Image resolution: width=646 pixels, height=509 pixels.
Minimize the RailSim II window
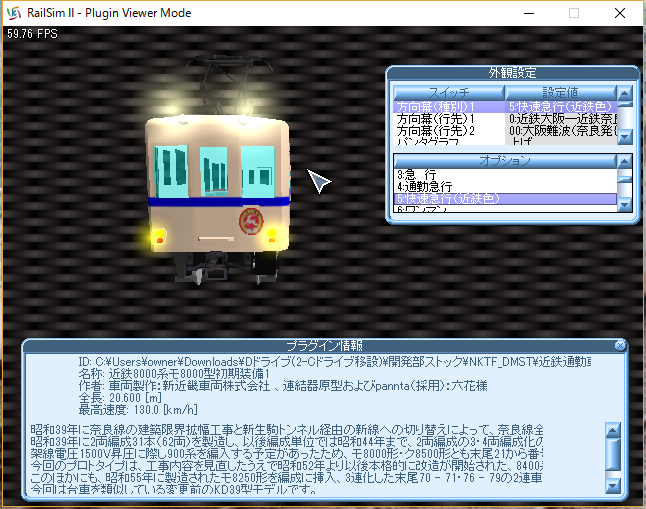(x=529, y=13)
